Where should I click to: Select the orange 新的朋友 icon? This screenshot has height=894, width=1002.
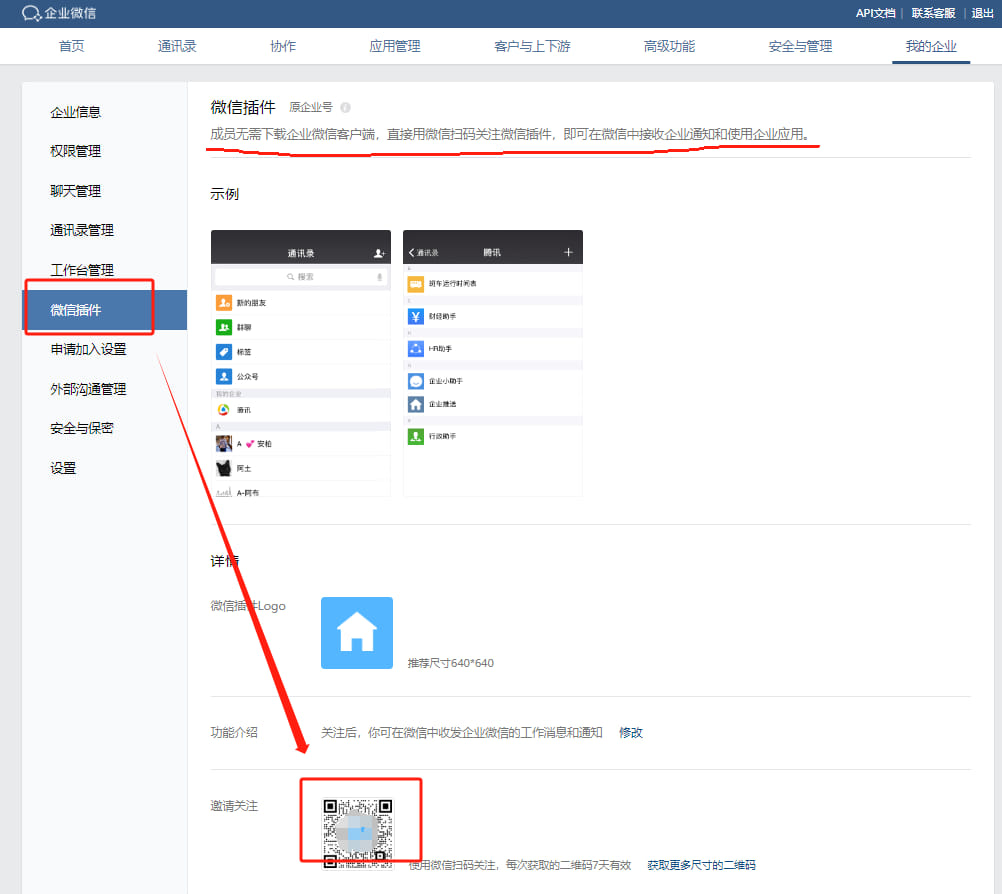pos(222,303)
